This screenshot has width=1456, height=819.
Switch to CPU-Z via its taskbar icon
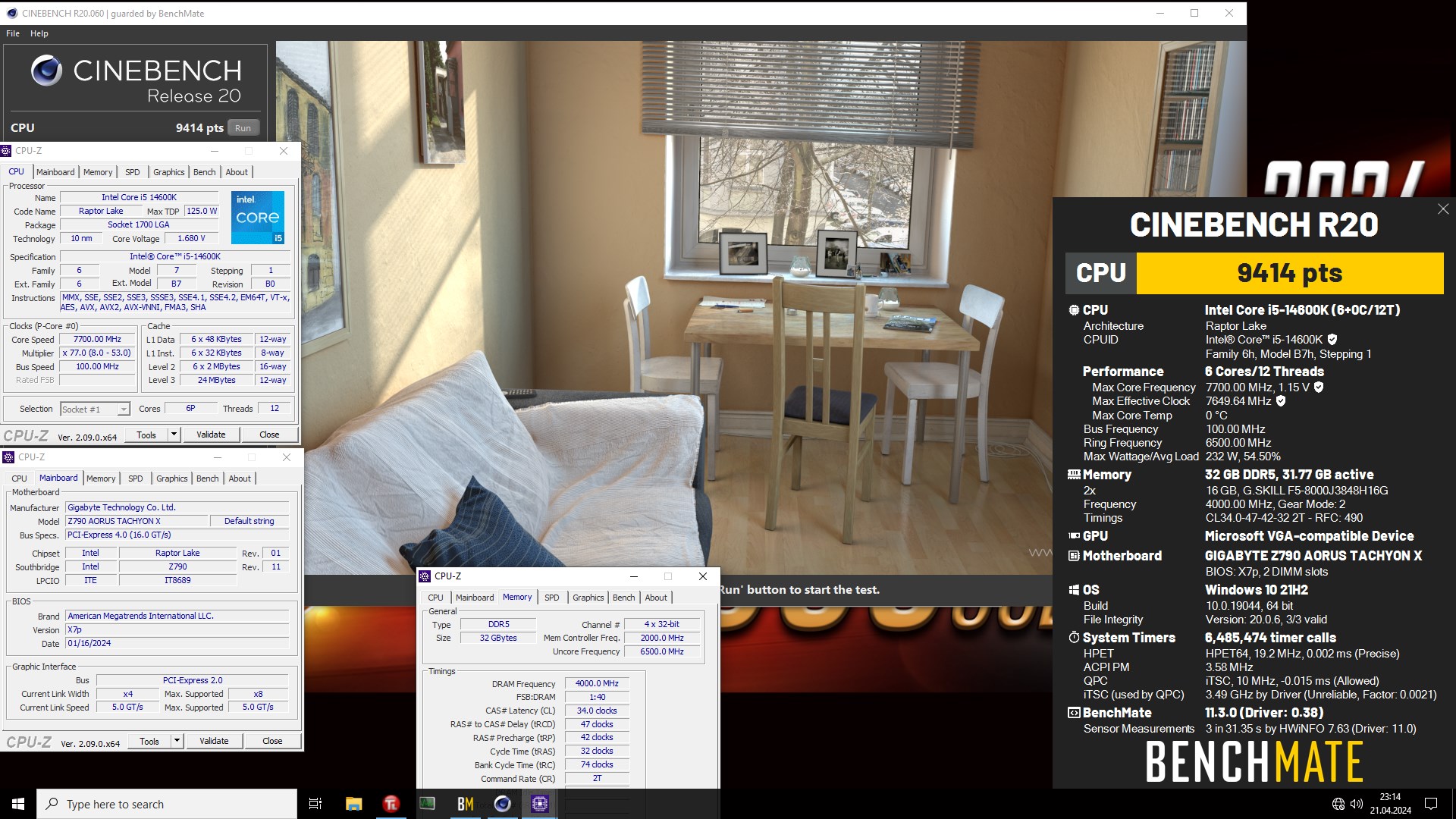pos(540,804)
